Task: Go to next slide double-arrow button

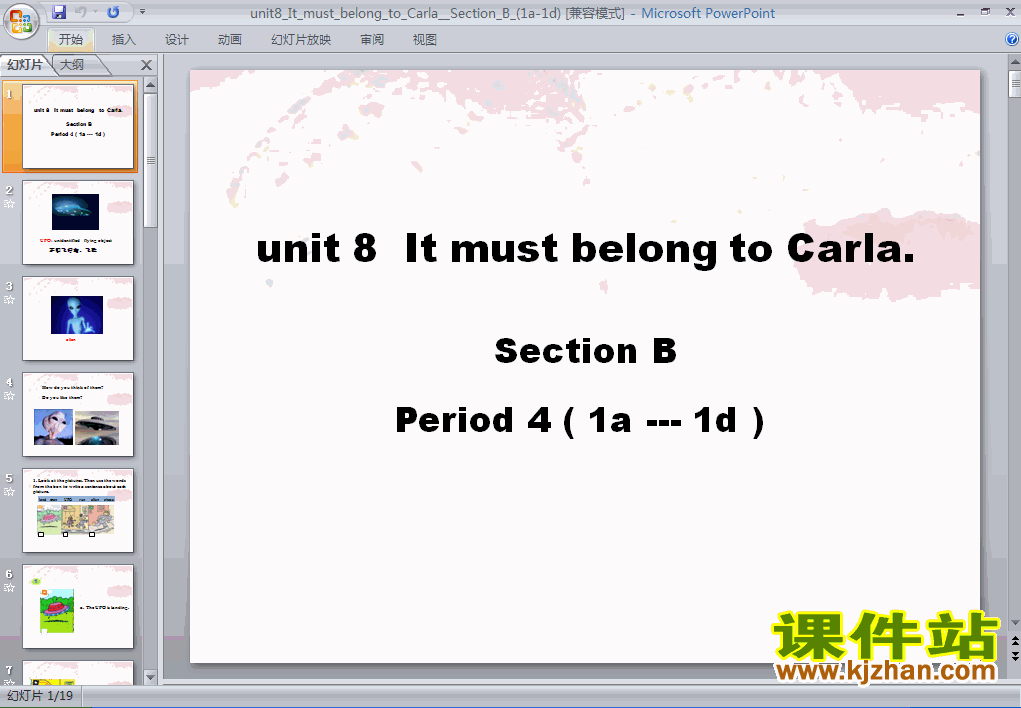Action: coord(1014,655)
